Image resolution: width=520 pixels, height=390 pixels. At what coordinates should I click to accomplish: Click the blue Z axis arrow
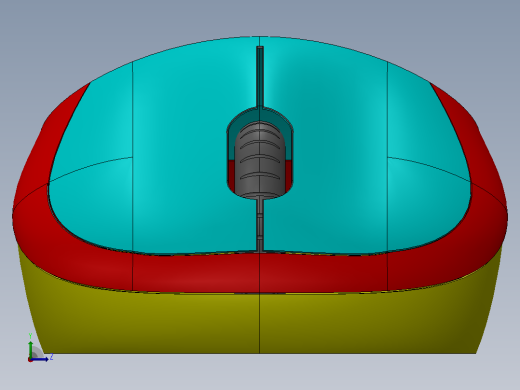click(x=40, y=359)
